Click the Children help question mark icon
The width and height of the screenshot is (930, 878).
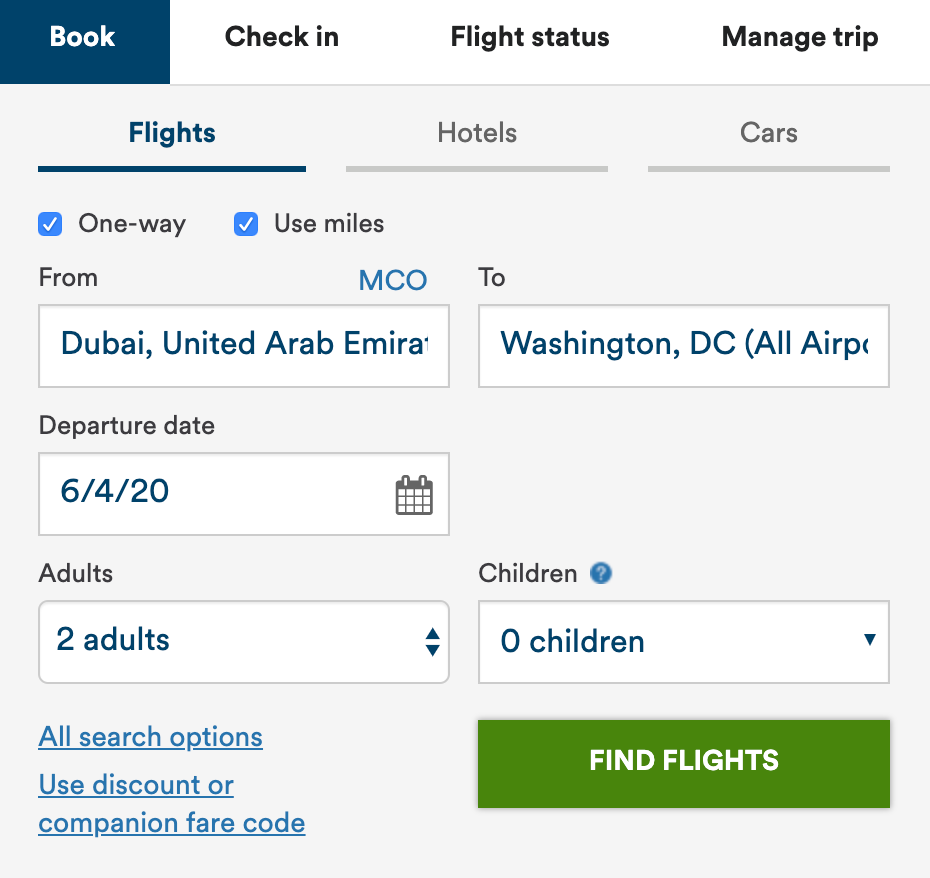(602, 573)
